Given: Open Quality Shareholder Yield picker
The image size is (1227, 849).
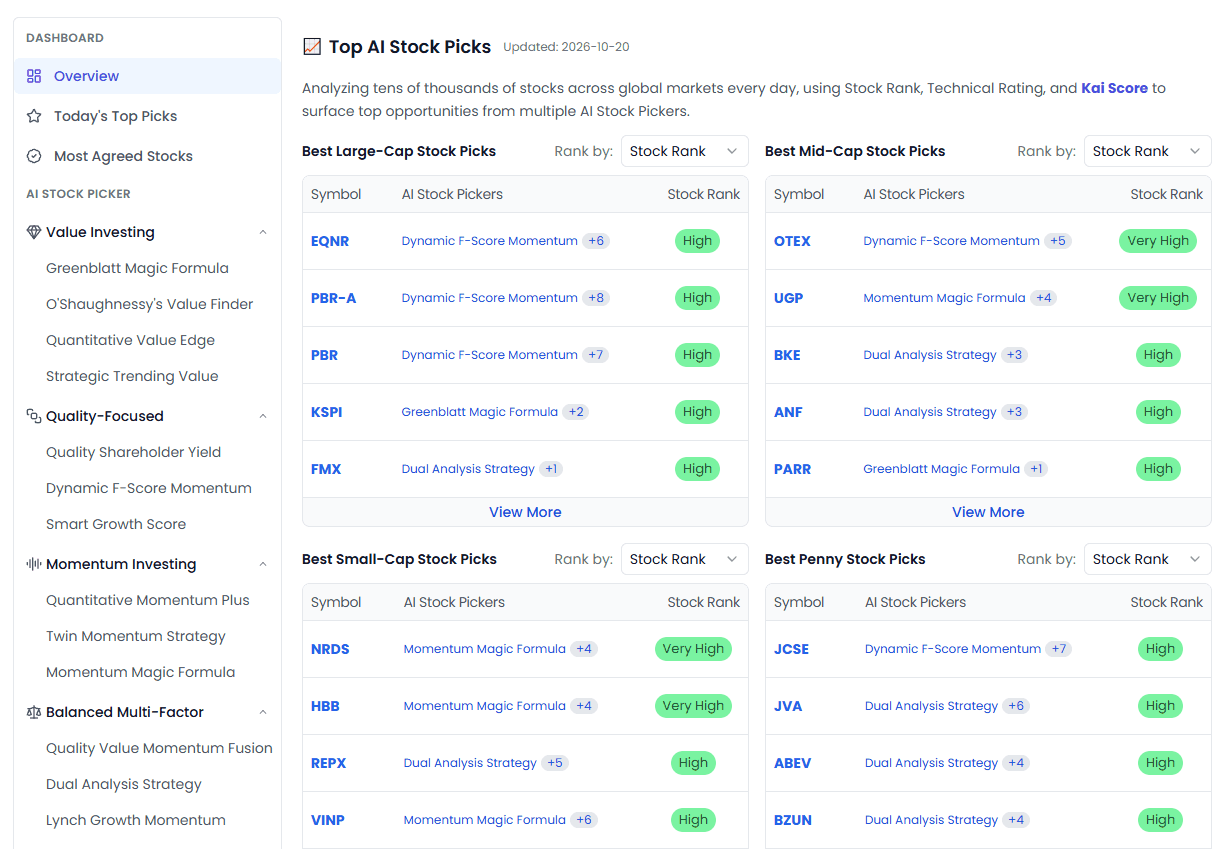Looking at the screenshot, I should [133, 452].
